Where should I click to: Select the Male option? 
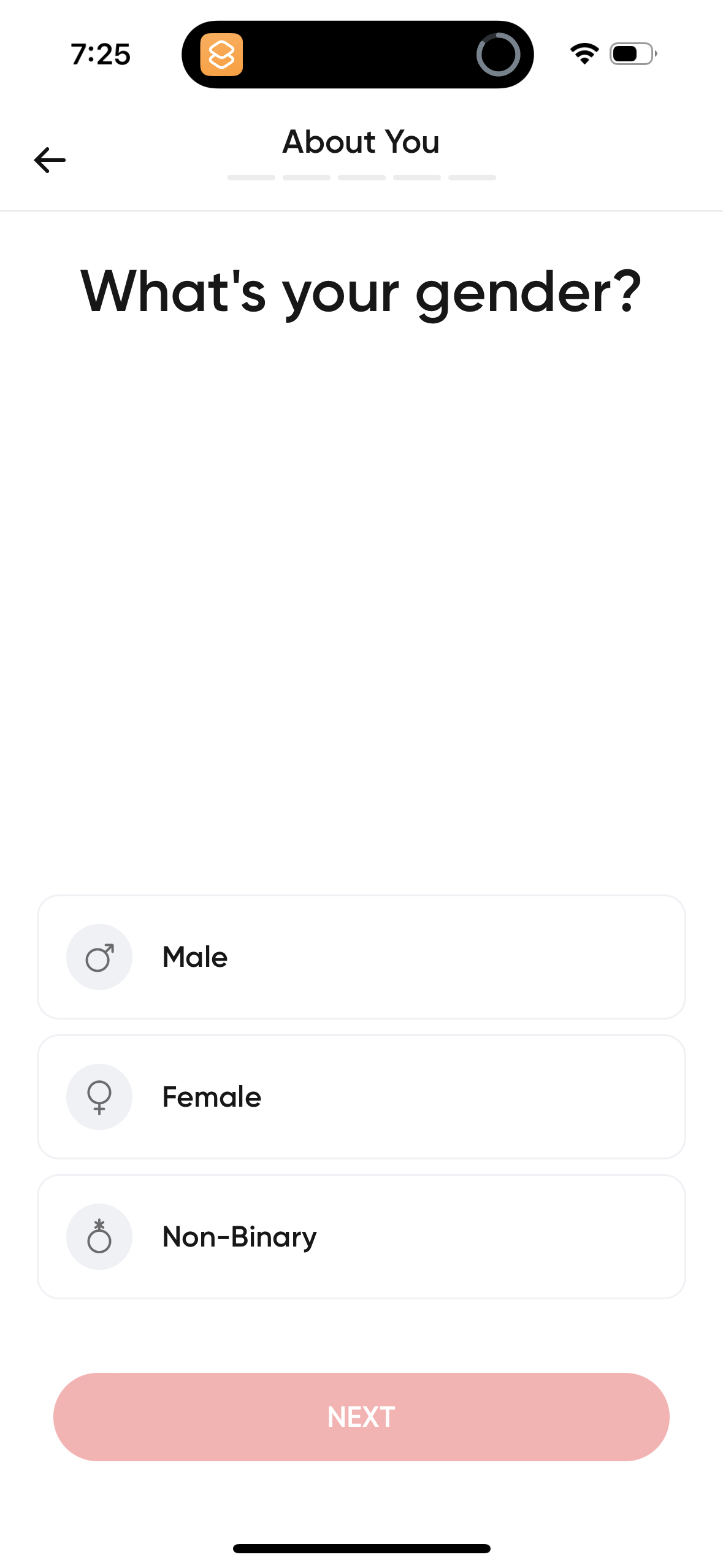pos(361,957)
